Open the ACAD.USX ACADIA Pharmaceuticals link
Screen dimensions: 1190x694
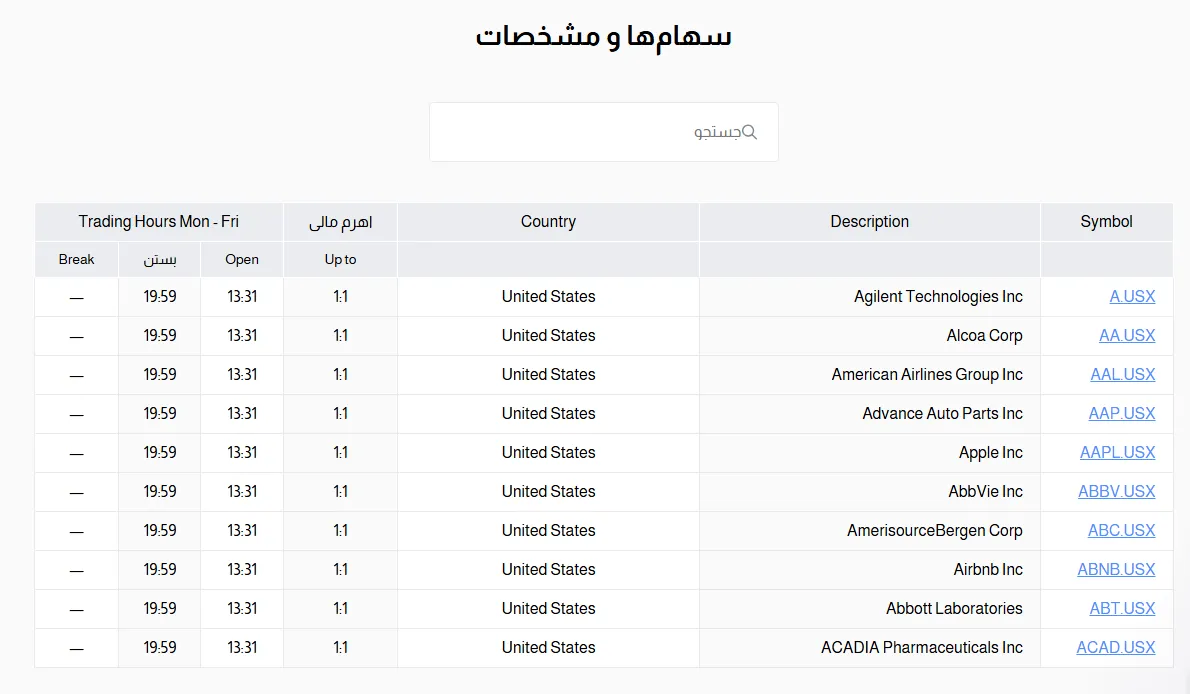[x=1115, y=647]
